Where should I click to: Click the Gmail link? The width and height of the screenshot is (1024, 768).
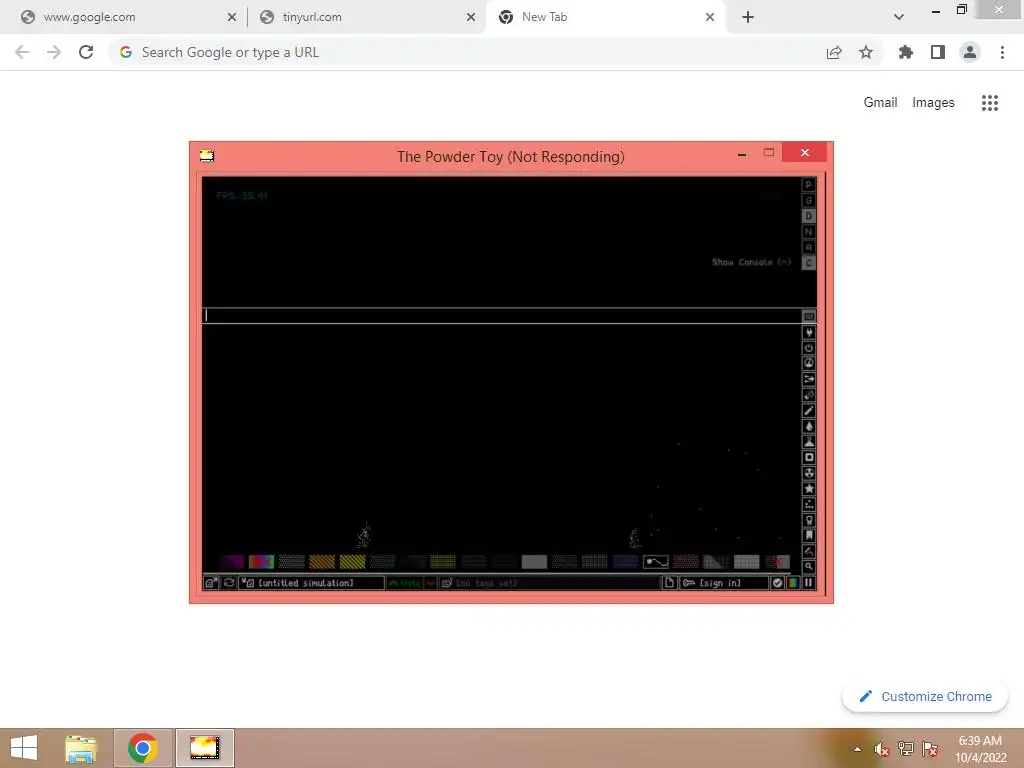(880, 103)
